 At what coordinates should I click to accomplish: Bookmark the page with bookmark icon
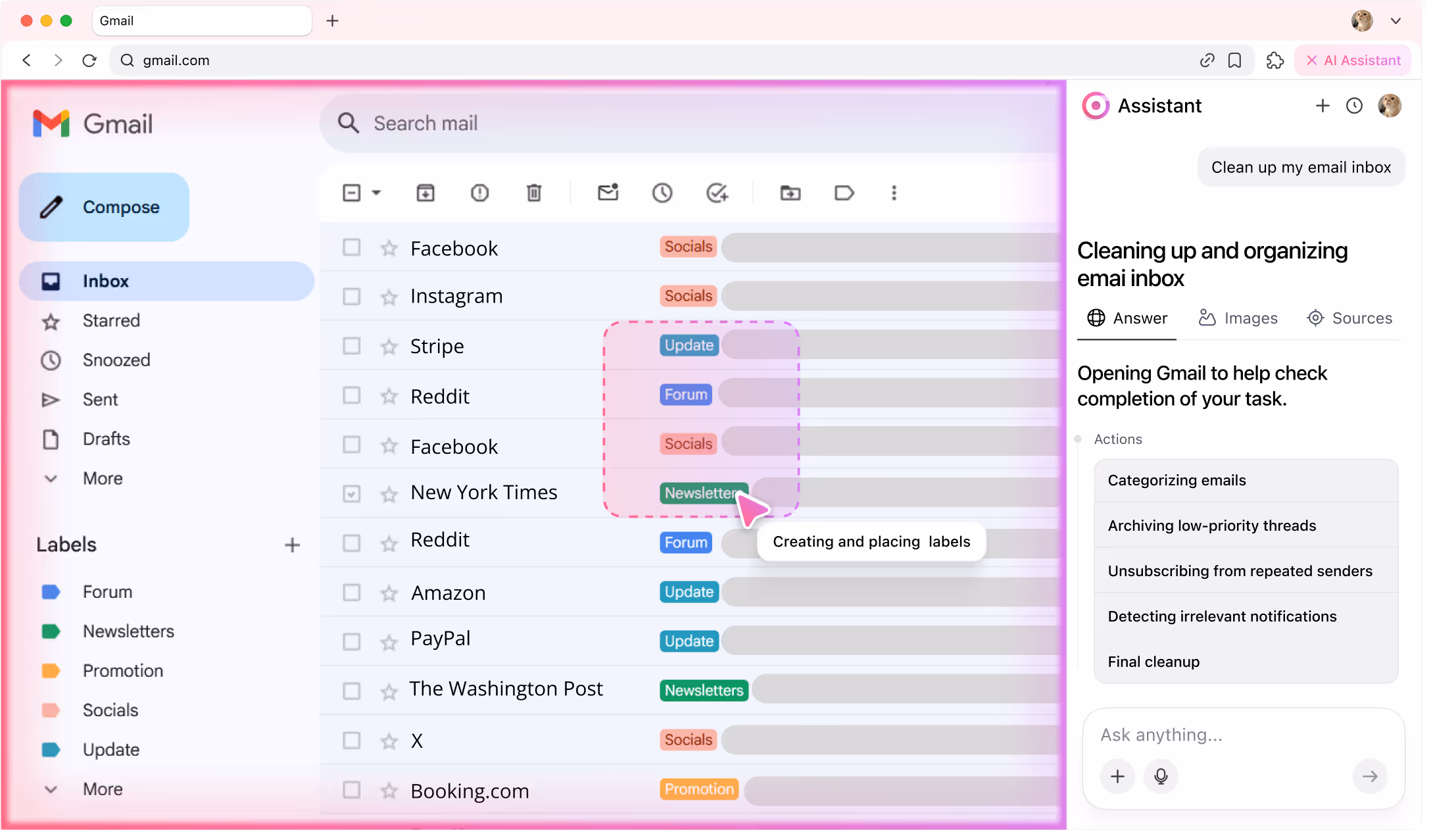click(1234, 61)
